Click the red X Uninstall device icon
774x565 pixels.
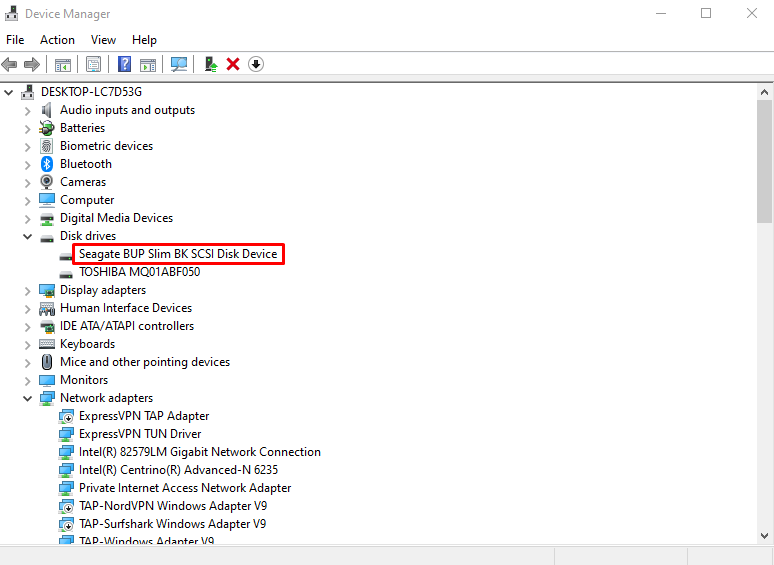click(233, 64)
